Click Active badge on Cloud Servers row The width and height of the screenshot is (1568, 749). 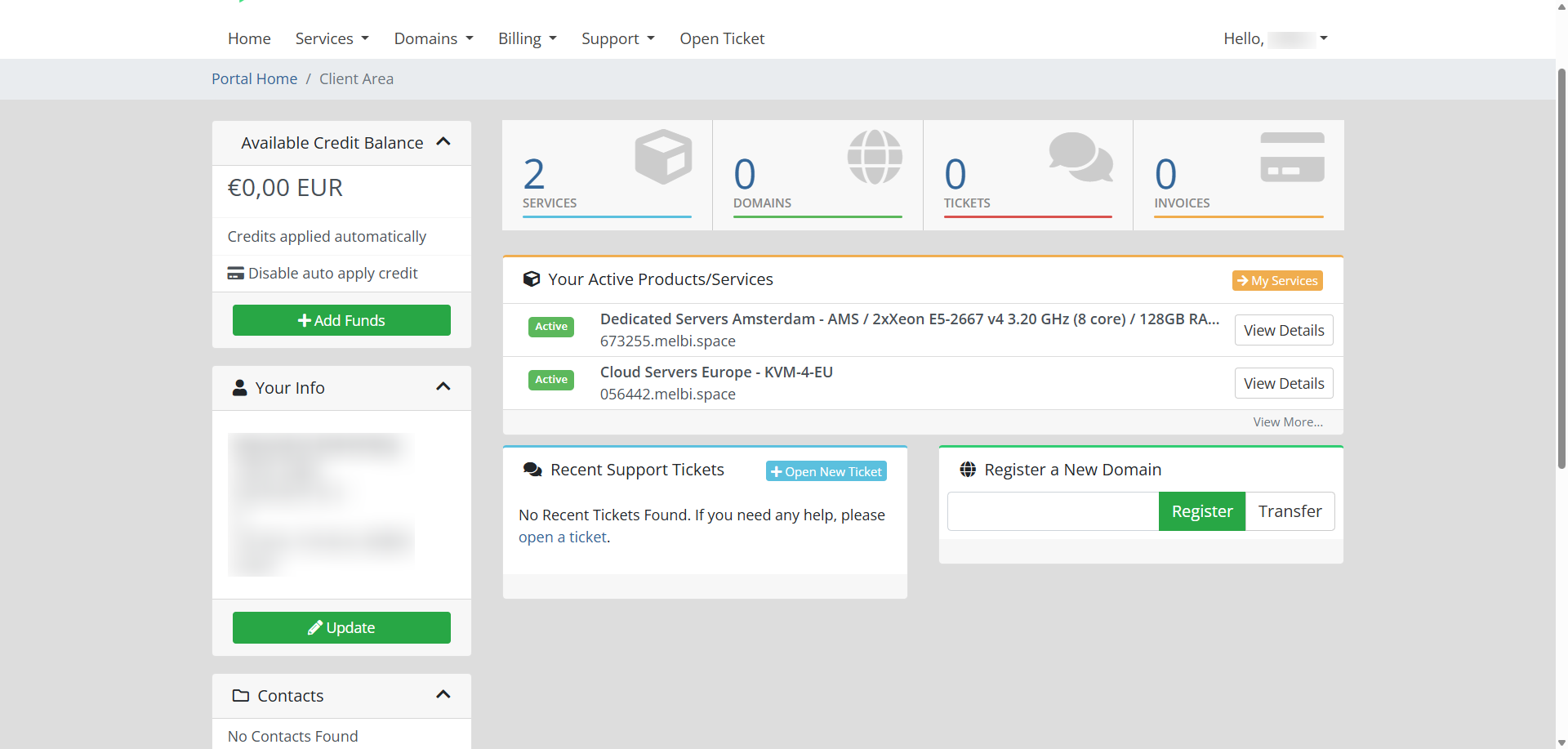tap(551, 380)
